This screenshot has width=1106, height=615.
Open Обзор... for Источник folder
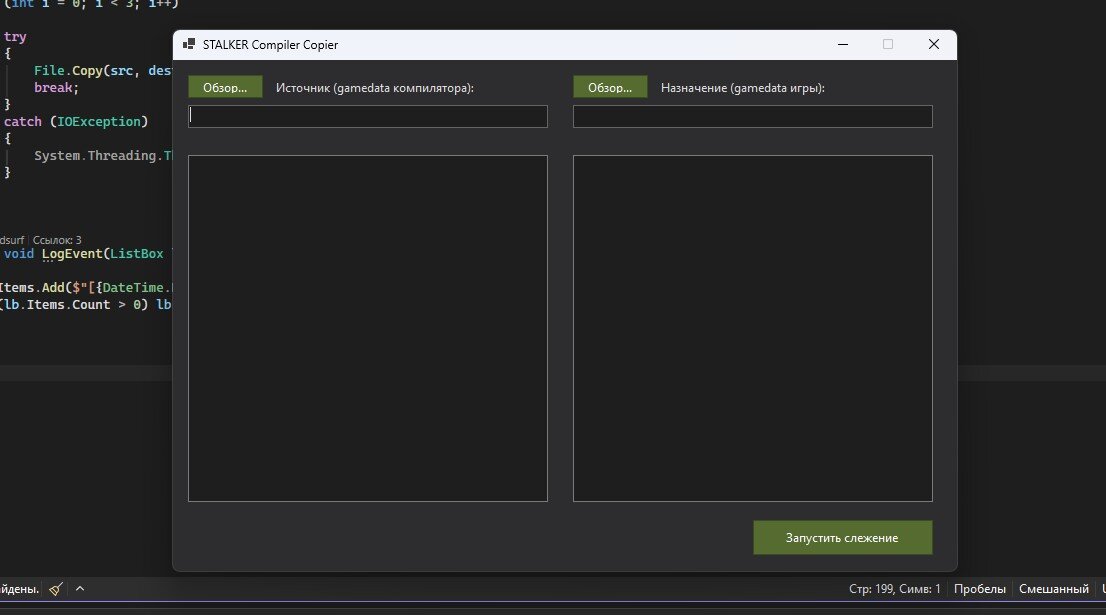tap(225, 87)
